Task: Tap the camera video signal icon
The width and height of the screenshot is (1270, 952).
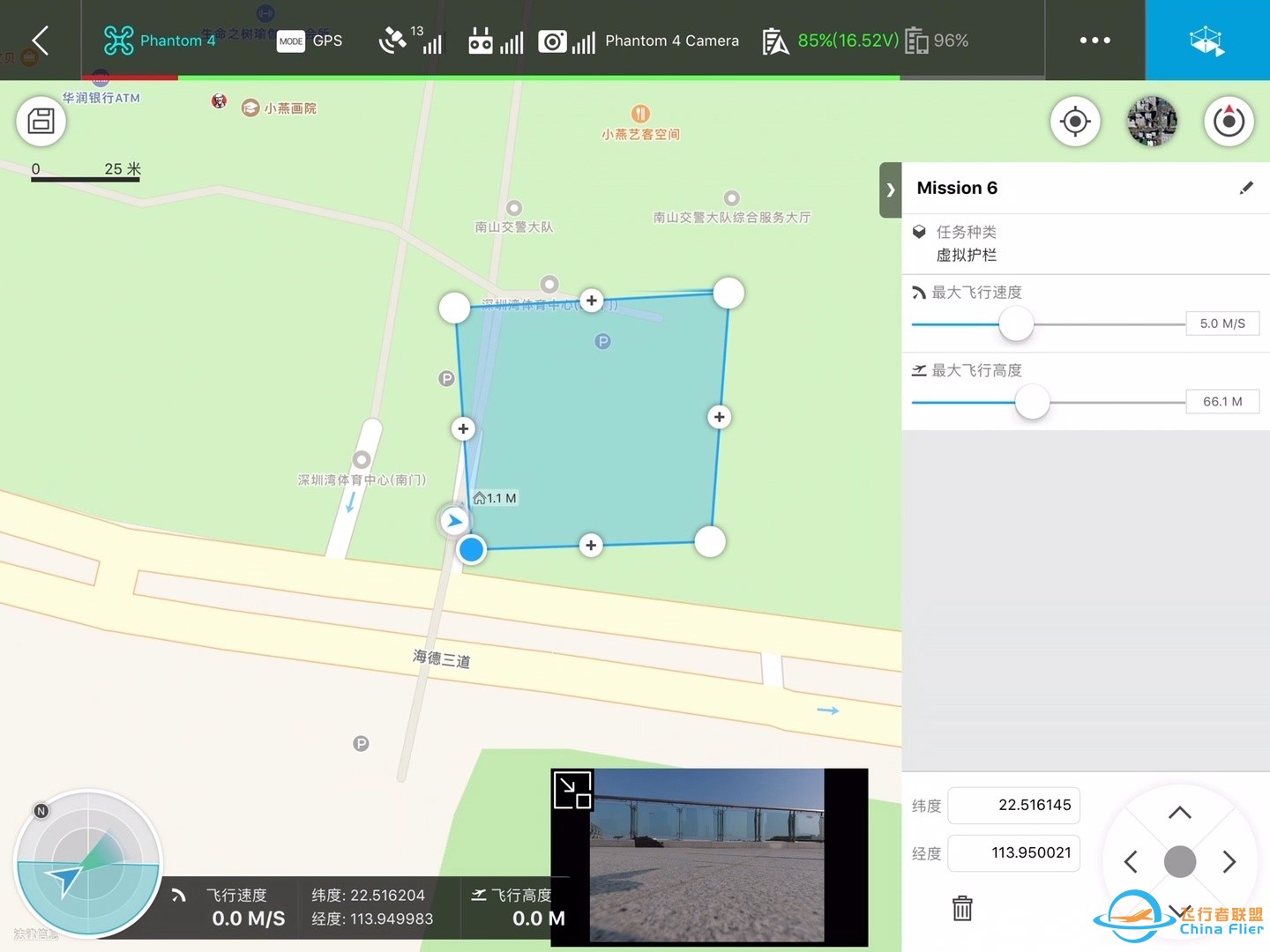Action: [x=567, y=41]
